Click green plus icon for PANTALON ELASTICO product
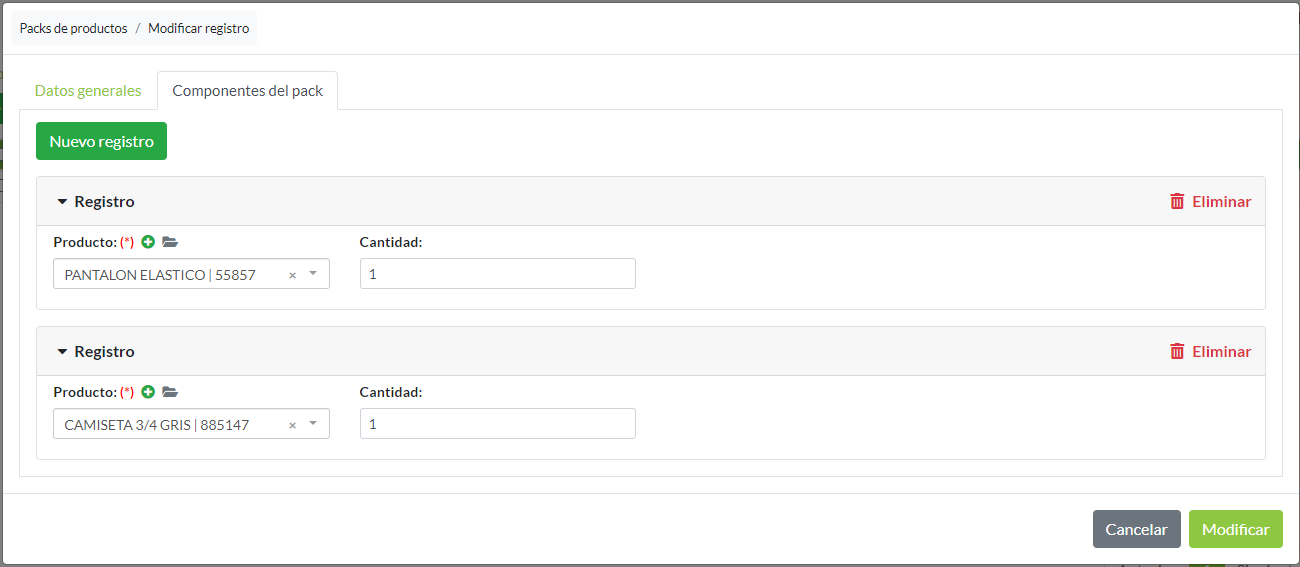Screen dimensions: 1300x567 pyautogui.click(x=148, y=242)
